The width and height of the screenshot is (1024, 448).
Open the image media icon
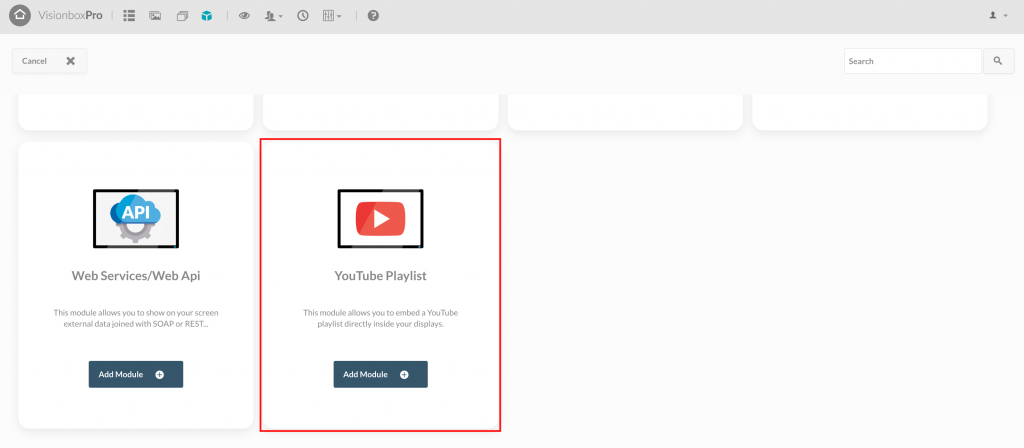[x=155, y=15]
